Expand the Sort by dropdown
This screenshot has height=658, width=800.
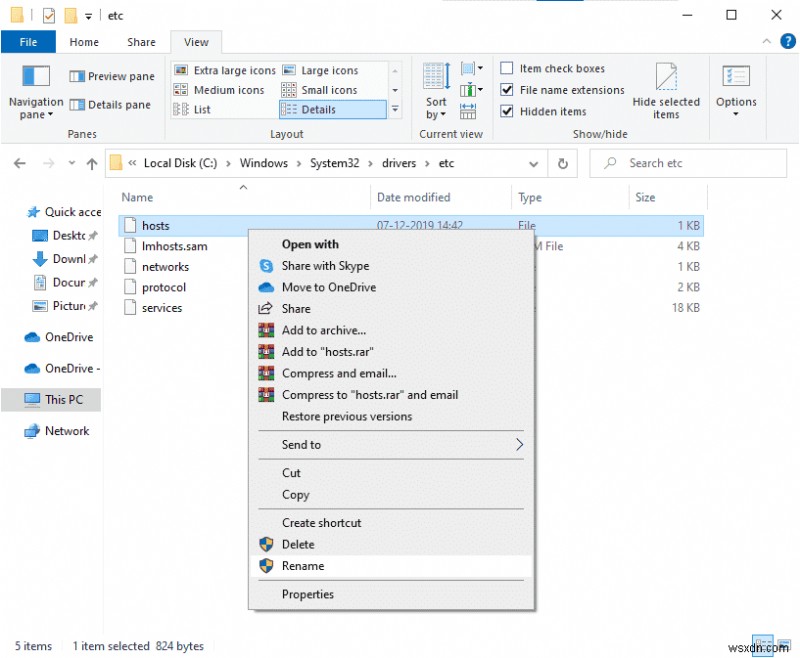click(436, 108)
